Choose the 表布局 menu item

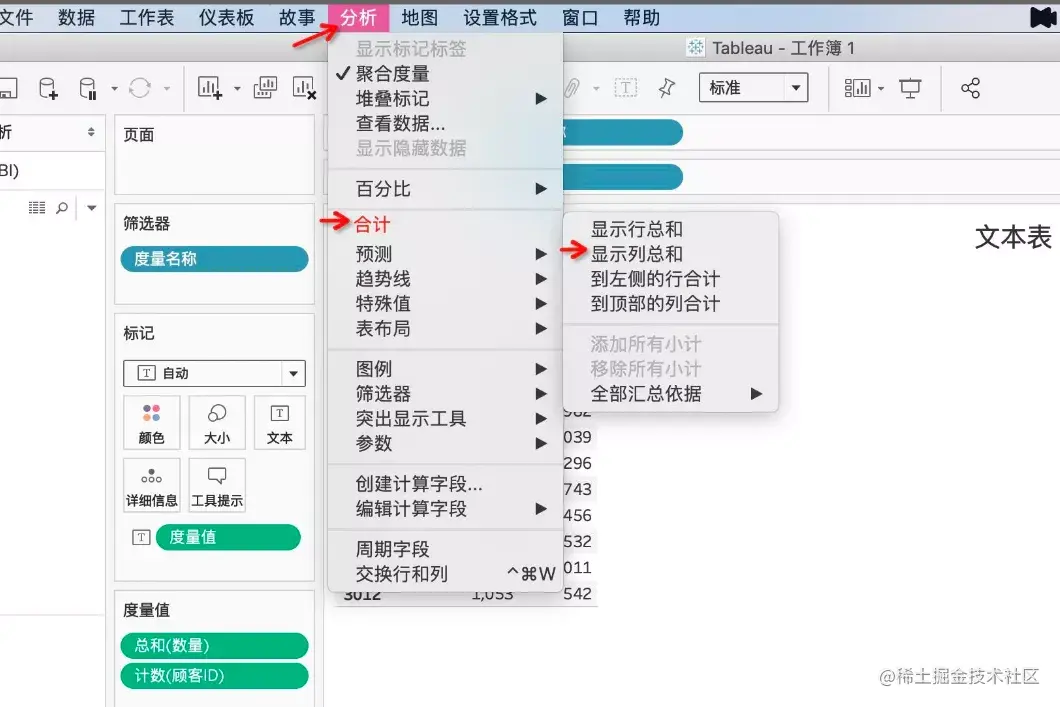tap(445, 329)
